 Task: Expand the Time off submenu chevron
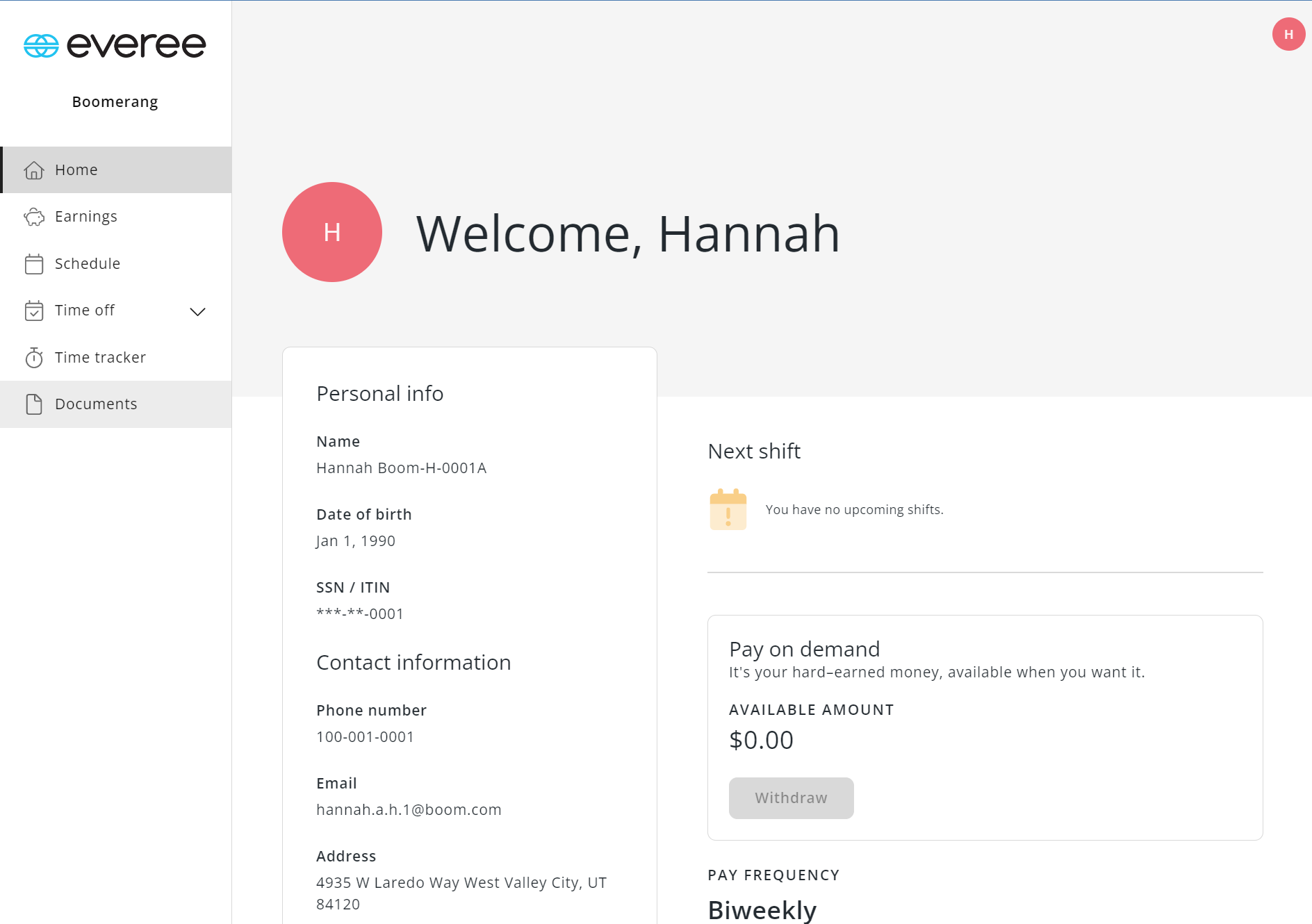point(198,311)
